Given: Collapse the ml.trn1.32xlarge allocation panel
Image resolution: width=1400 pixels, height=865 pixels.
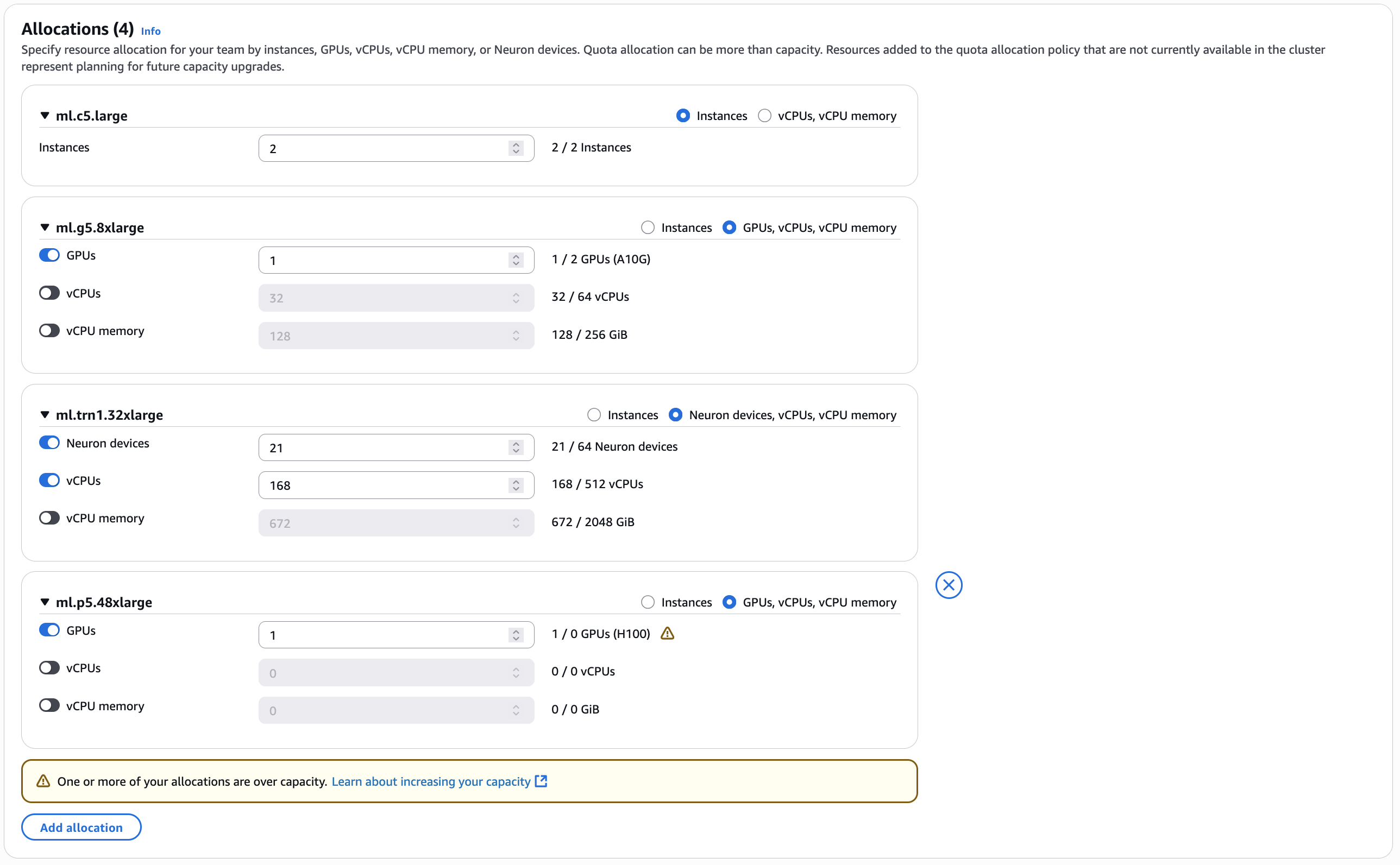Looking at the screenshot, I should point(45,415).
